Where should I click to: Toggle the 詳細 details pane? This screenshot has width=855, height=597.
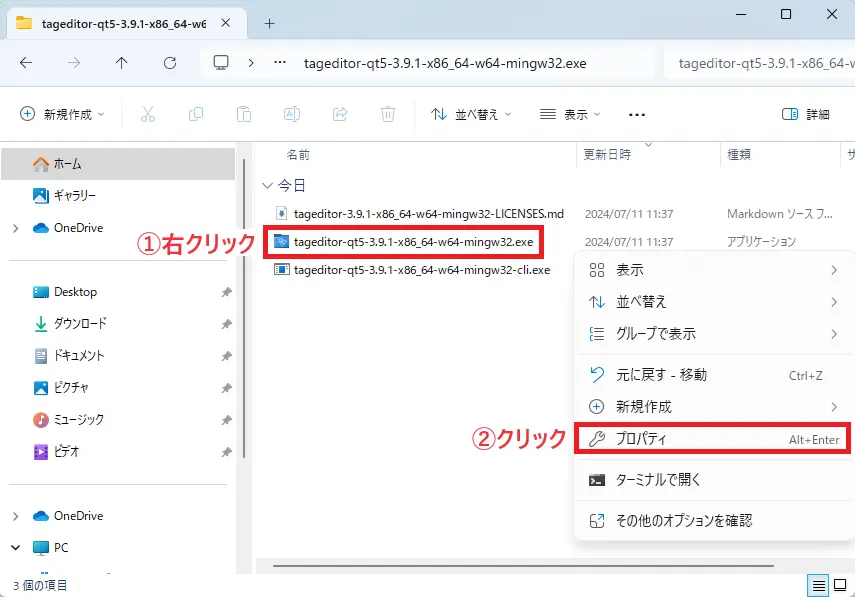point(806,114)
